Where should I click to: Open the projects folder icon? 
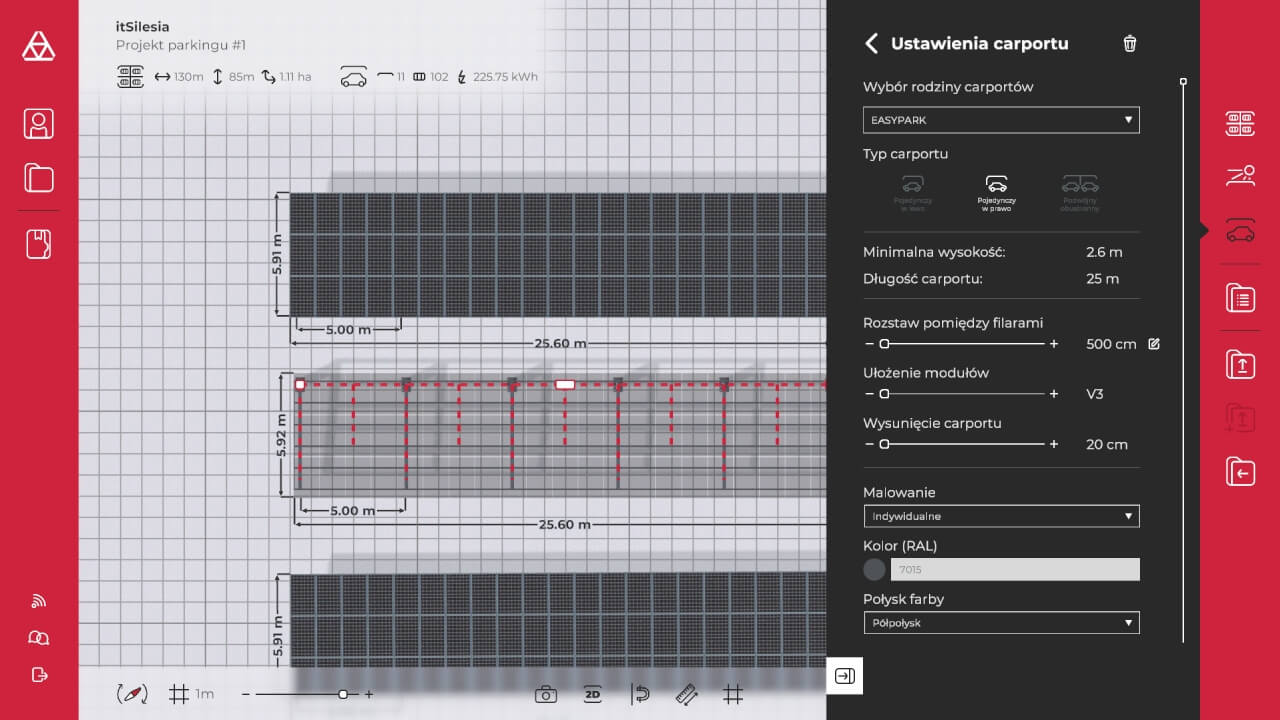[x=39, y=179]
